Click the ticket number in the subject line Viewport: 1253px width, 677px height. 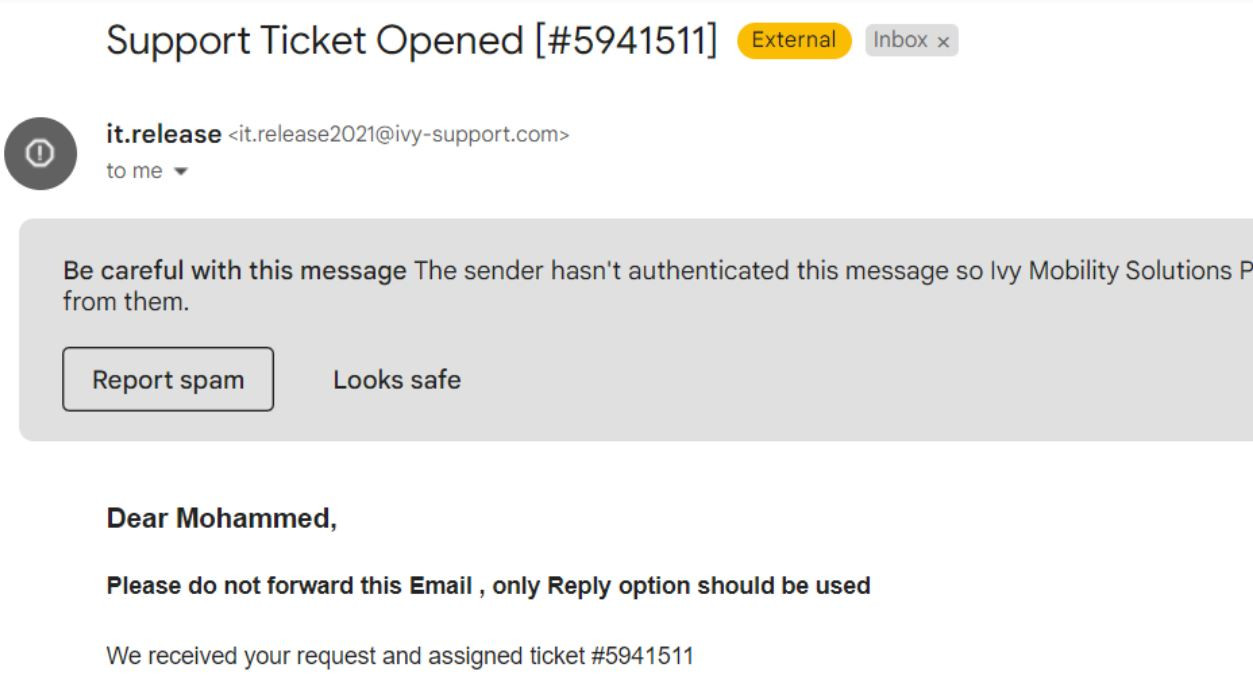pyautogui.click(x=627, y=41)
